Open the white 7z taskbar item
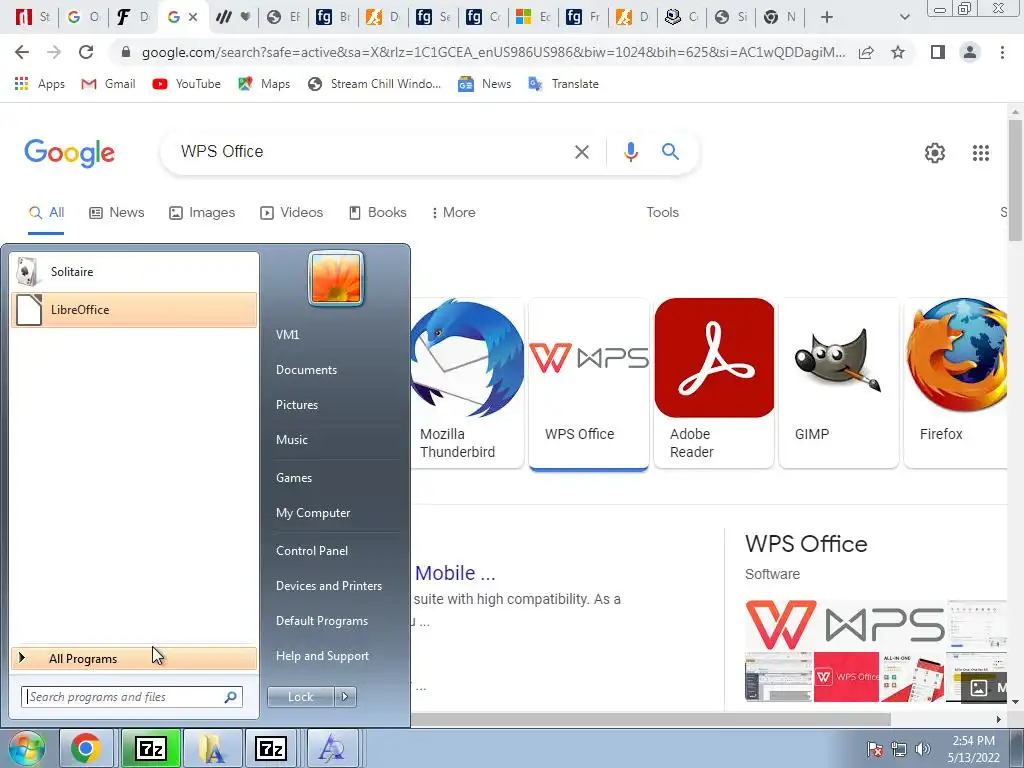 pos(271,748)
